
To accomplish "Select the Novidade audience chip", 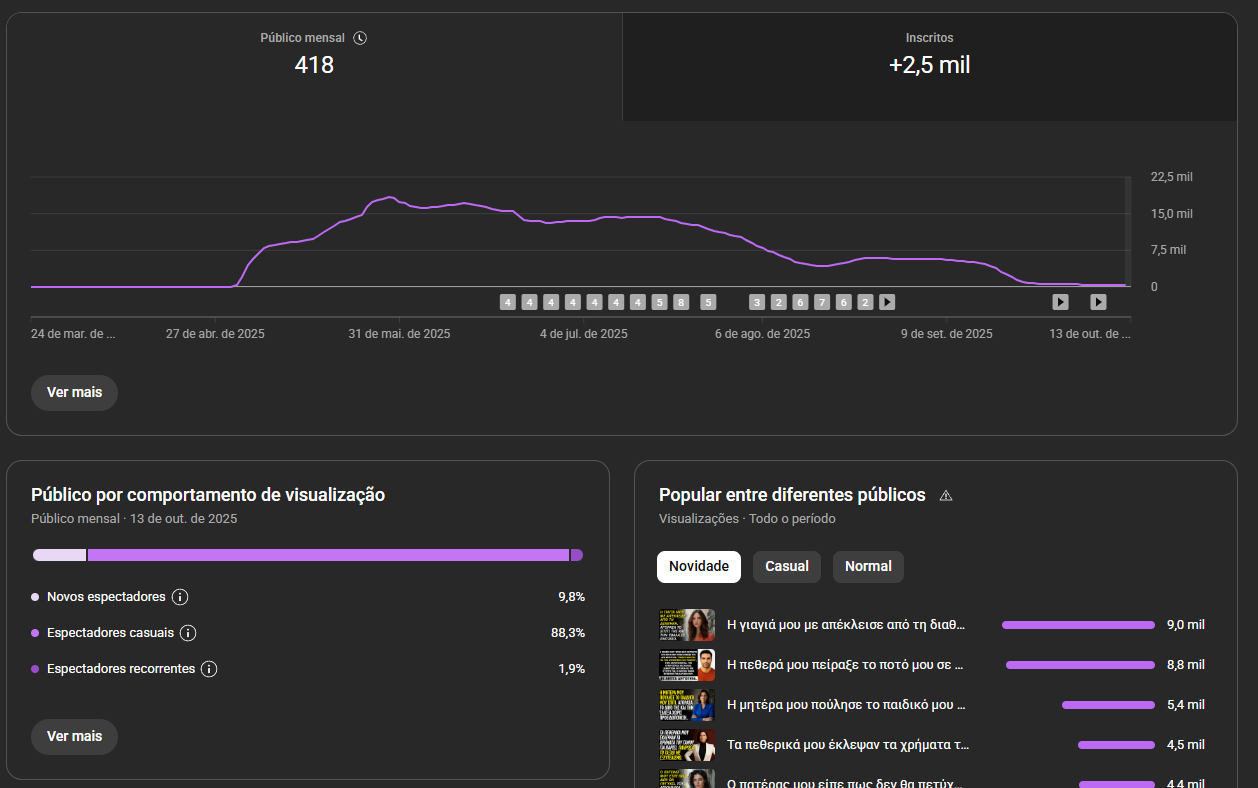I will (699, 566).
